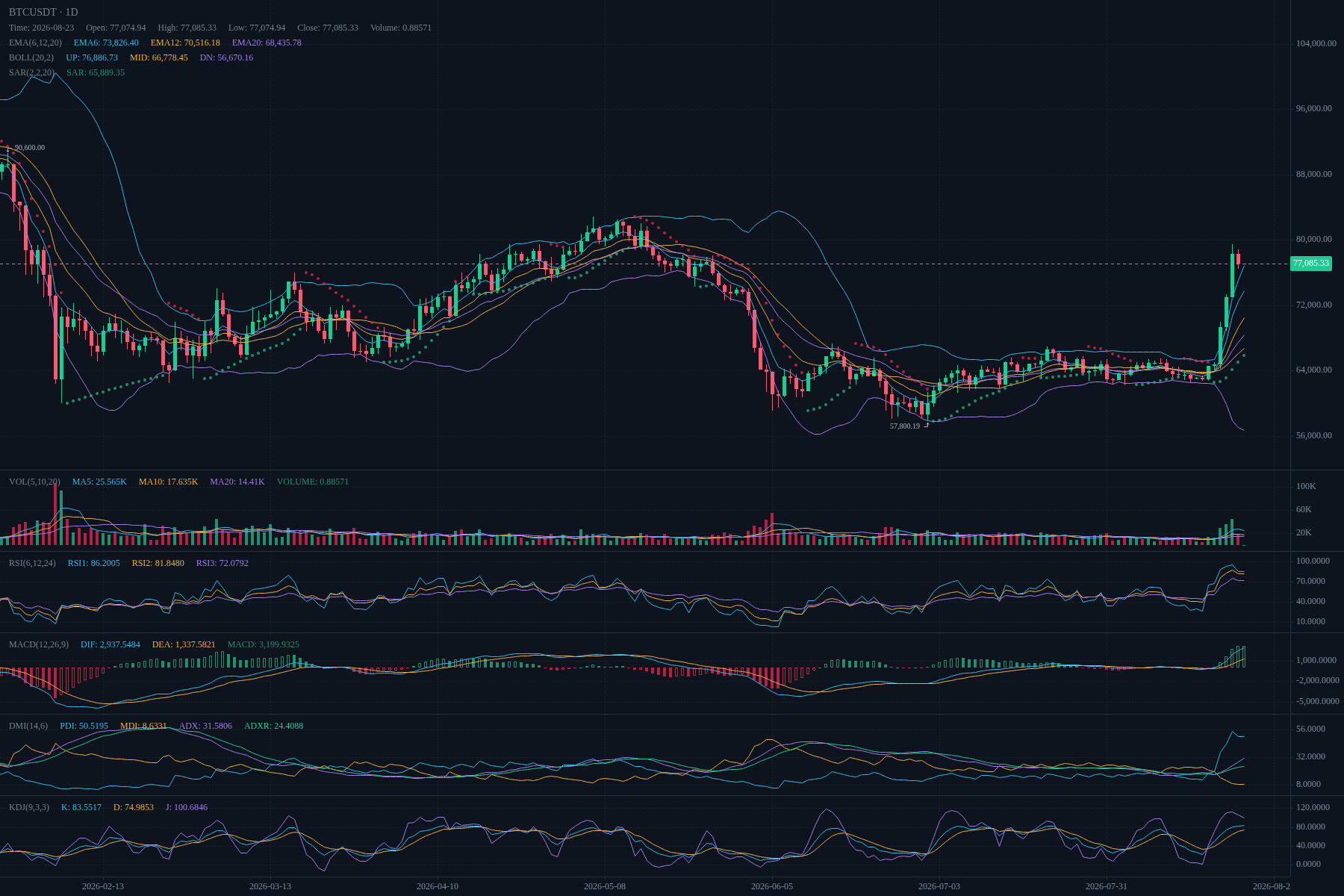1344x896 pixels.
Task: Select the 70.0000 RSI axis label
Action: [x=1311, y=581]
